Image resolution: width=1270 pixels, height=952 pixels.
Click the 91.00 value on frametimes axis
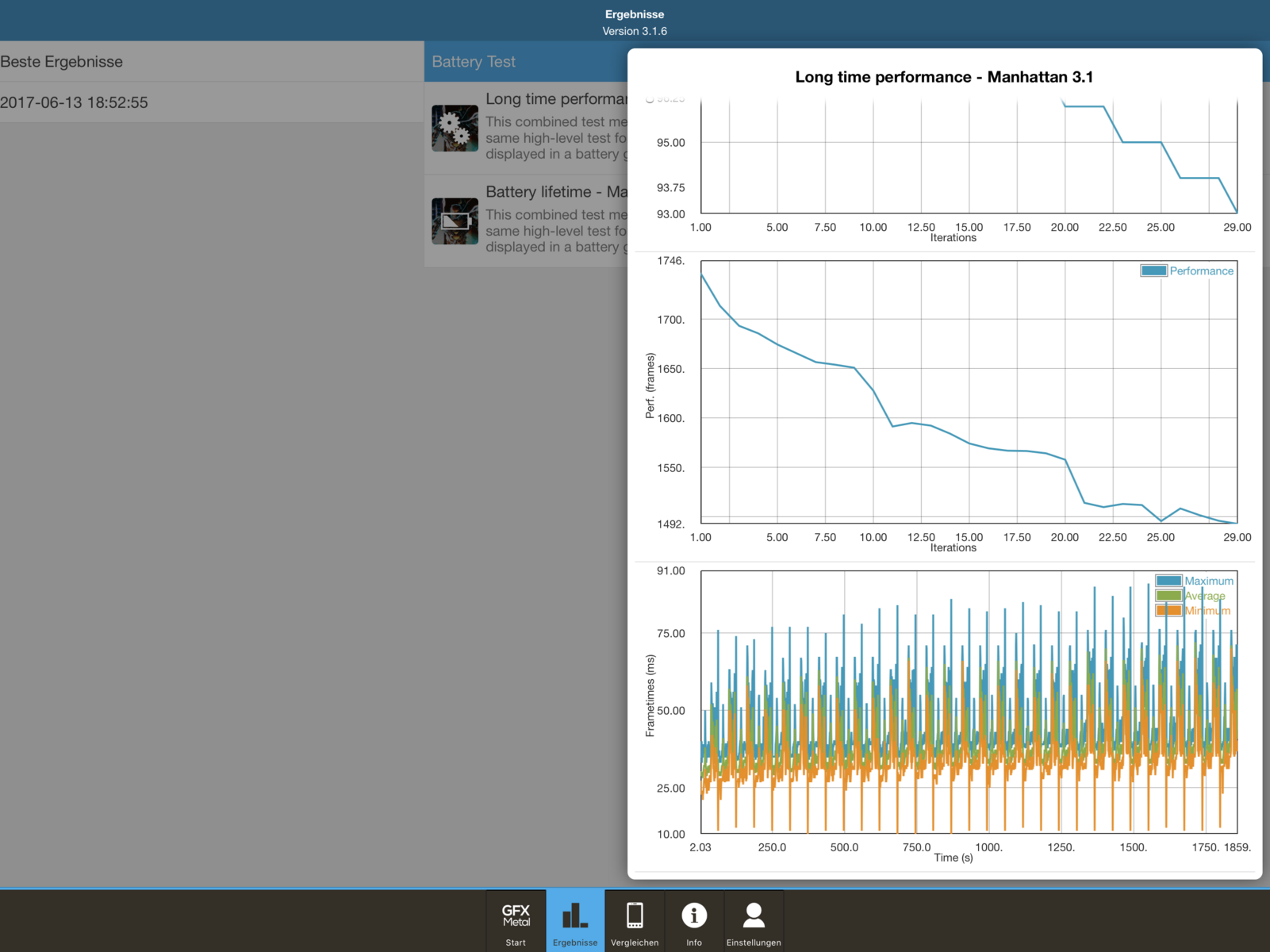click(x=671, y=571)
